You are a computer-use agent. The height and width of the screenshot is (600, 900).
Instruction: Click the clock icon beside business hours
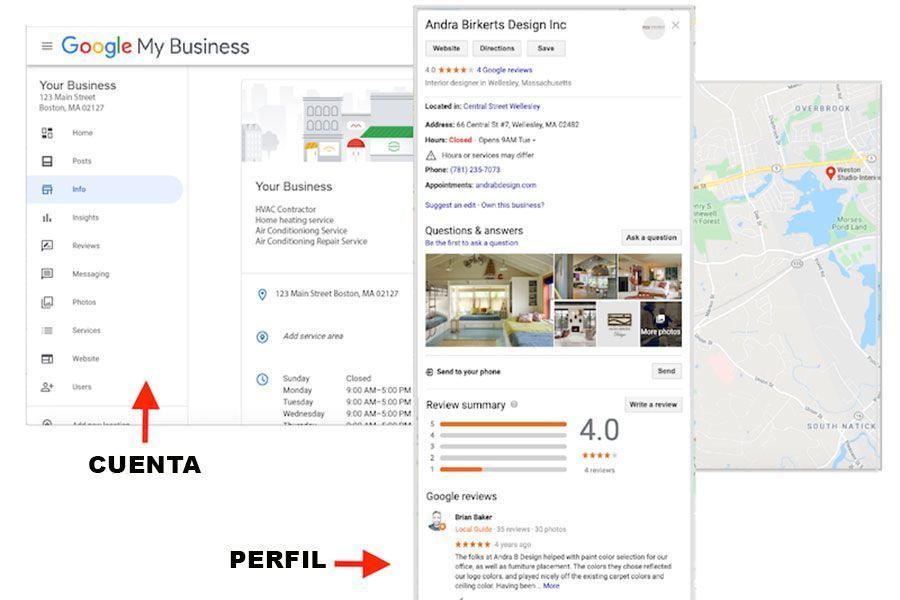(262, 380)
